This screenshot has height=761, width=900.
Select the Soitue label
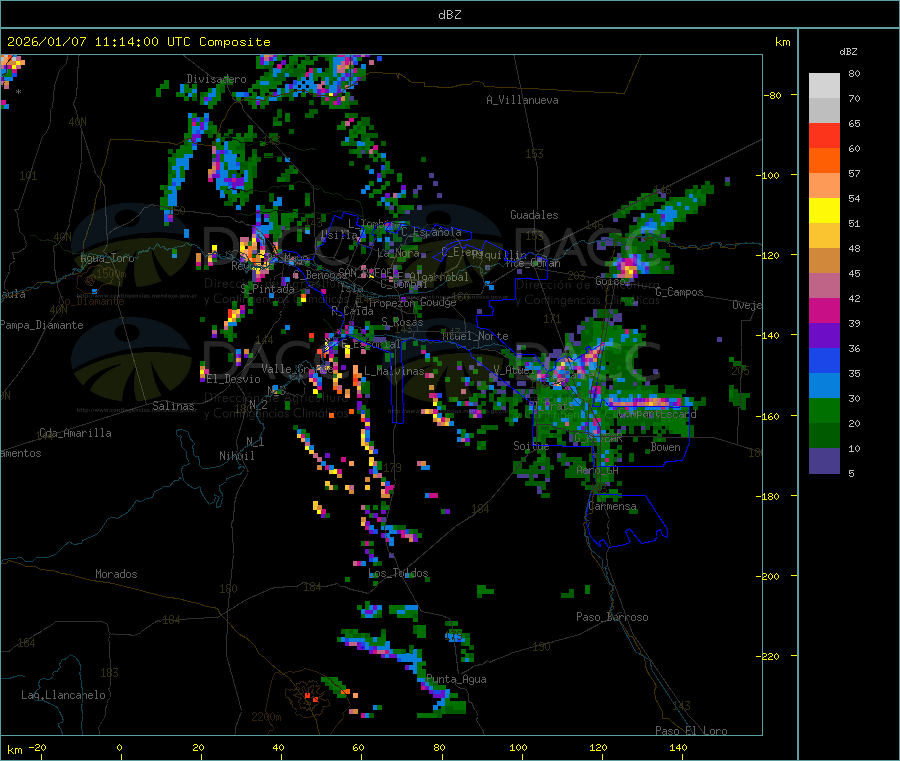[531, 446]
